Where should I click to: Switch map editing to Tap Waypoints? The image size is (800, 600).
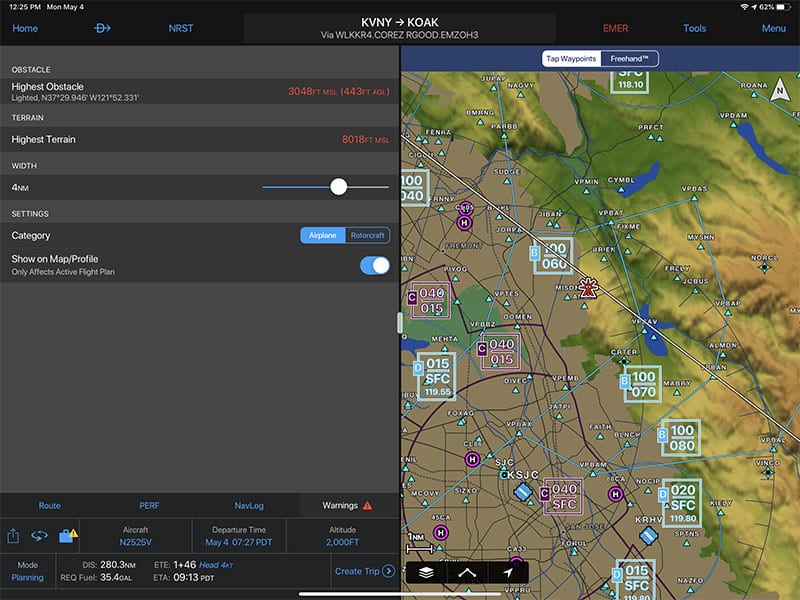[x=571, y=59]
